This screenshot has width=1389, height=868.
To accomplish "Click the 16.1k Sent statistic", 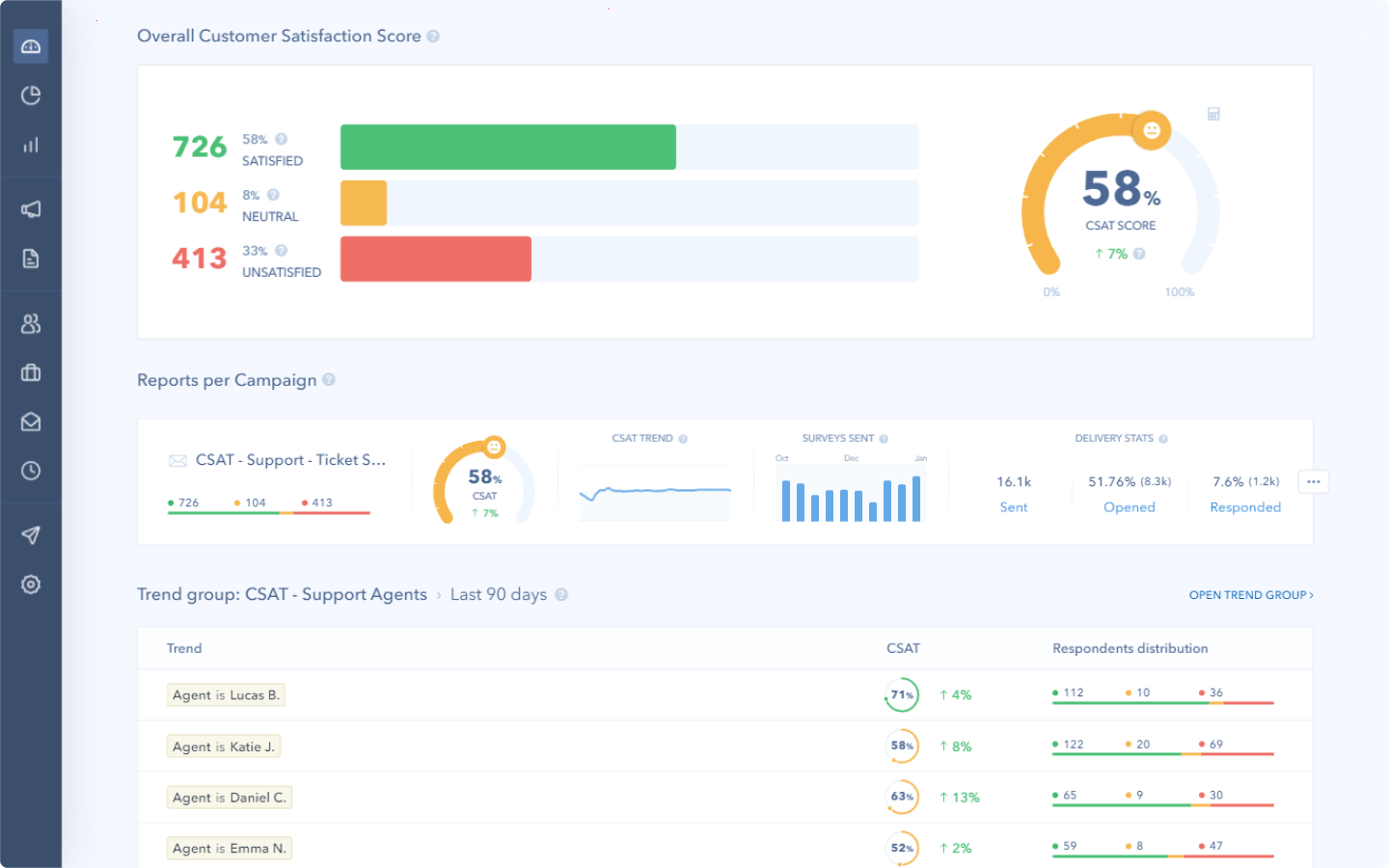I will (x=1014, y=494).
